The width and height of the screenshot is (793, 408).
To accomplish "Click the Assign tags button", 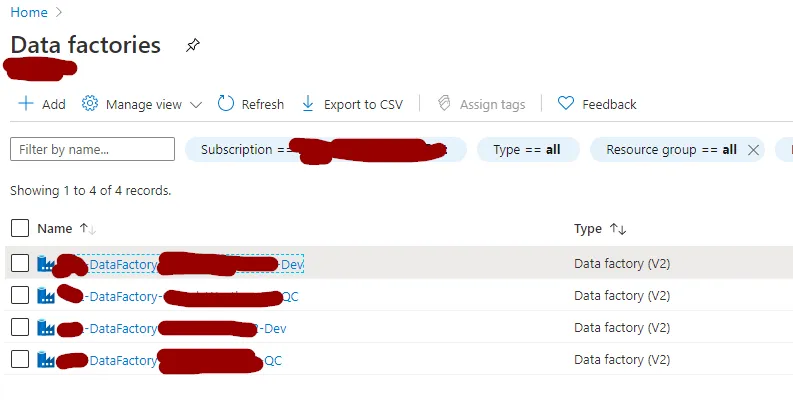I will point(481,104).
